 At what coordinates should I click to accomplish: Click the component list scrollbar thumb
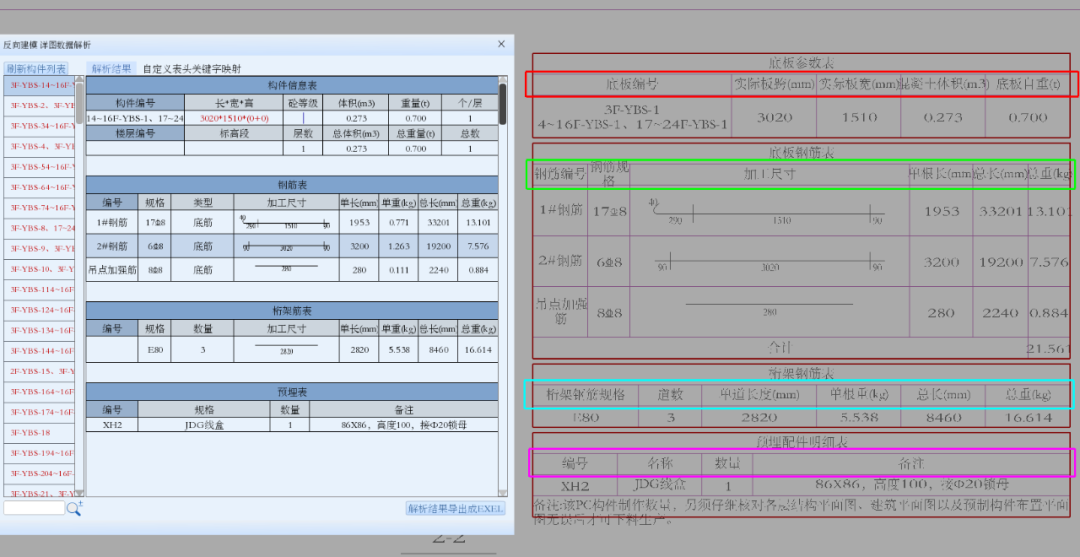(x=78, y=105)
